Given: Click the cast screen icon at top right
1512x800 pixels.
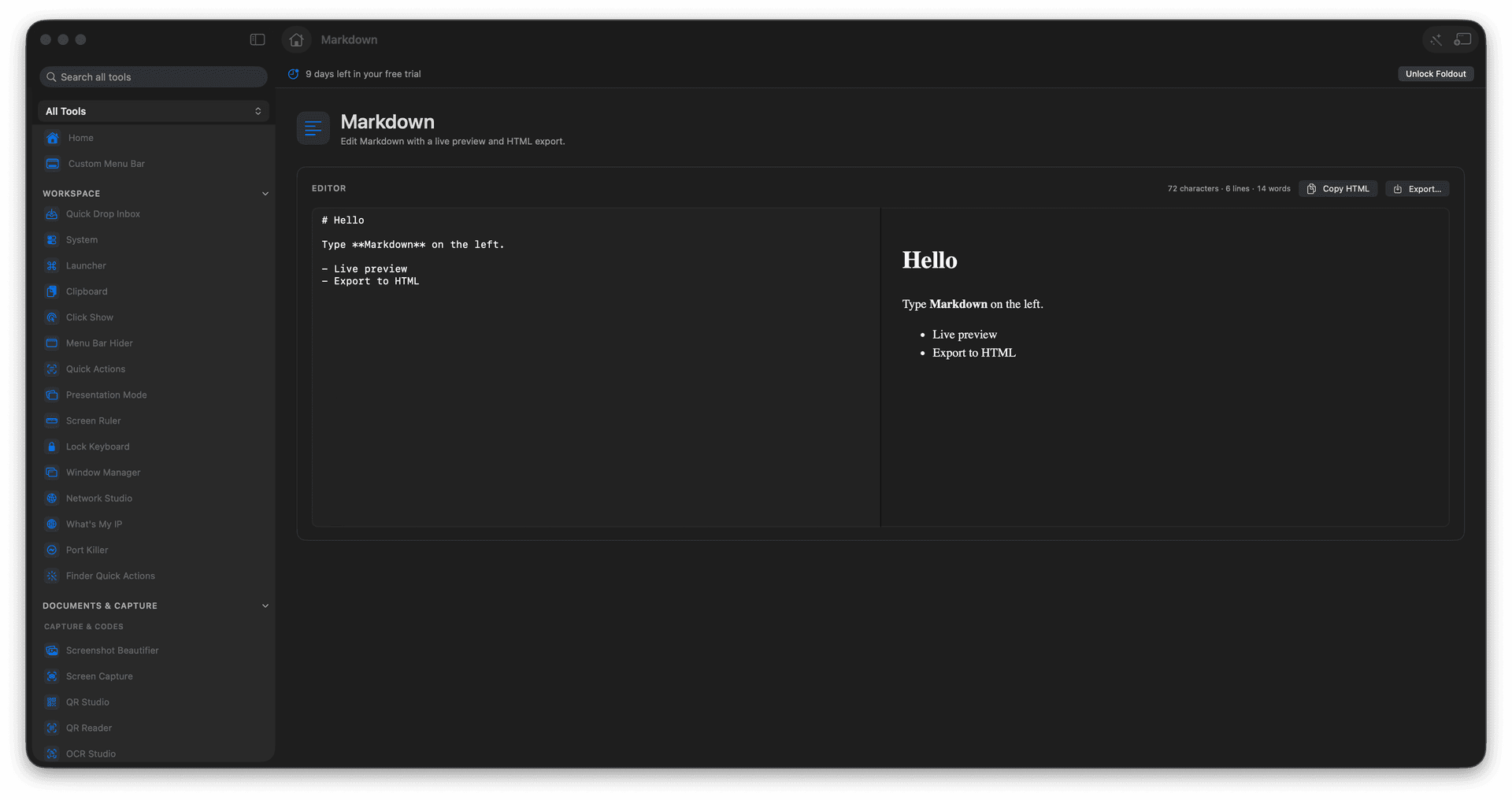Looking at the screenshot, I should point(1462,39).
